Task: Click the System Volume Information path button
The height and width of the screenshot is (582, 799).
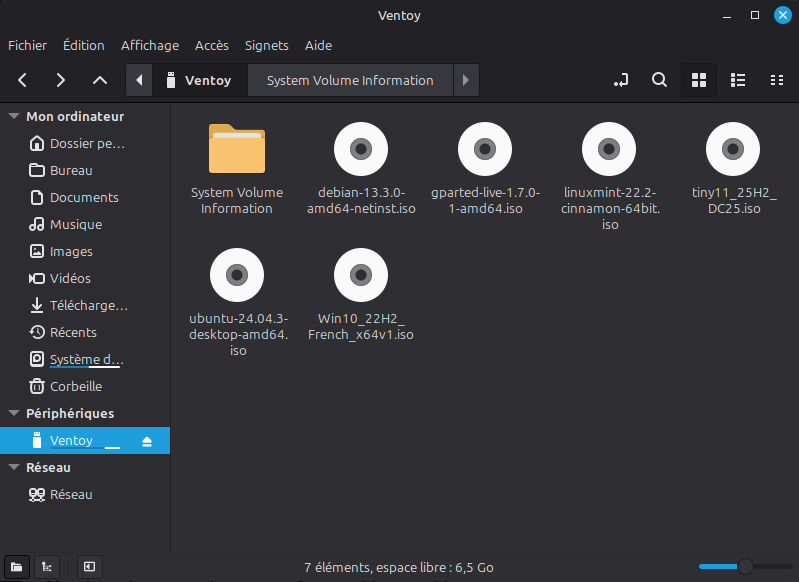Action: [x=350, y=80]
